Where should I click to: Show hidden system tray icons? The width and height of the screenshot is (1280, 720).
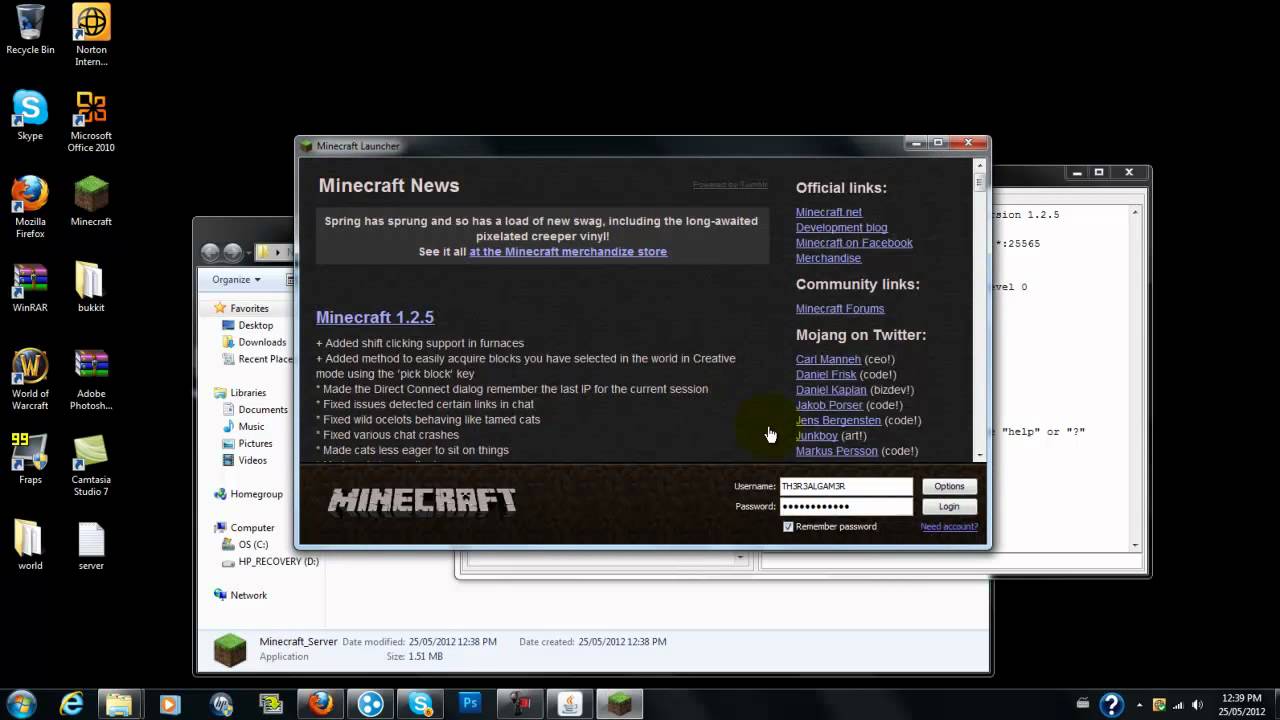[1139, 704]
